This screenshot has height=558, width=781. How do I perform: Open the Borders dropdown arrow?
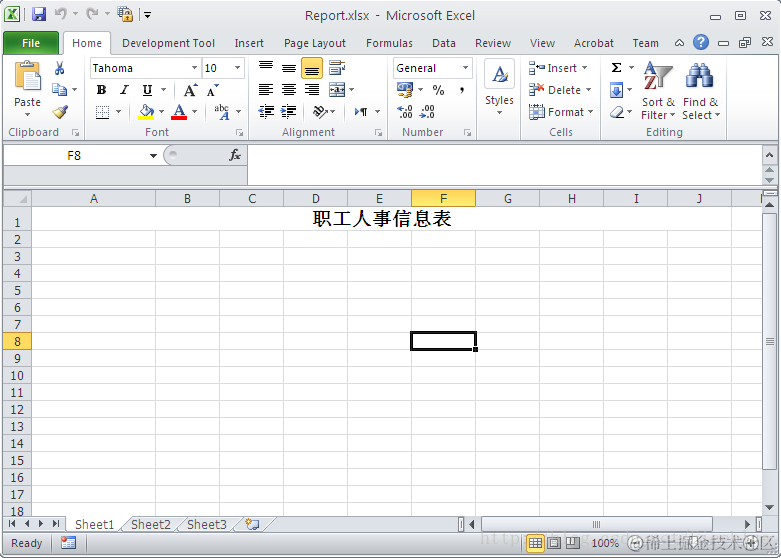119,112
